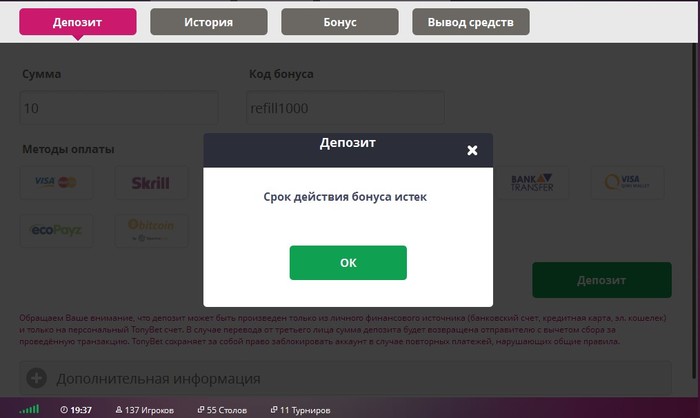The width and height of the screenshot is (700, 418).
Task: Select the ecoPayz payment option
Action: pos(57,230)
